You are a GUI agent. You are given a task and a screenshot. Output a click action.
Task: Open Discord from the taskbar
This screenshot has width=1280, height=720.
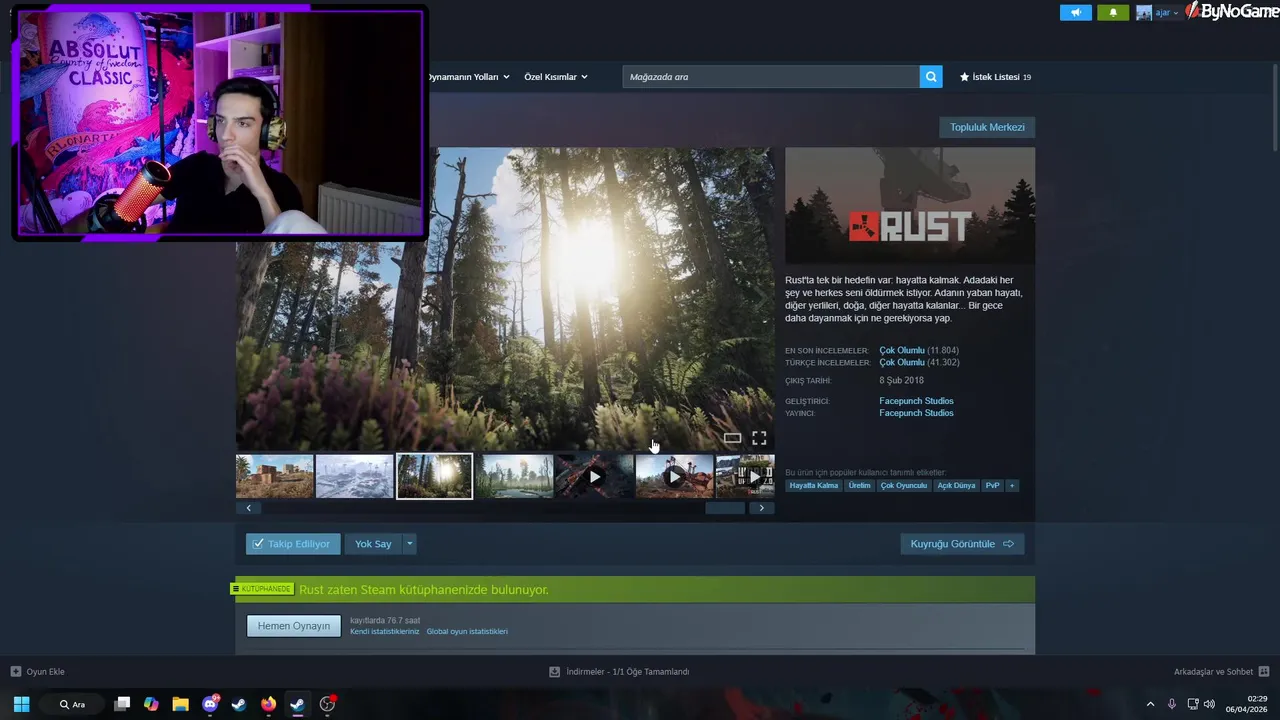(x=210, y=704)
